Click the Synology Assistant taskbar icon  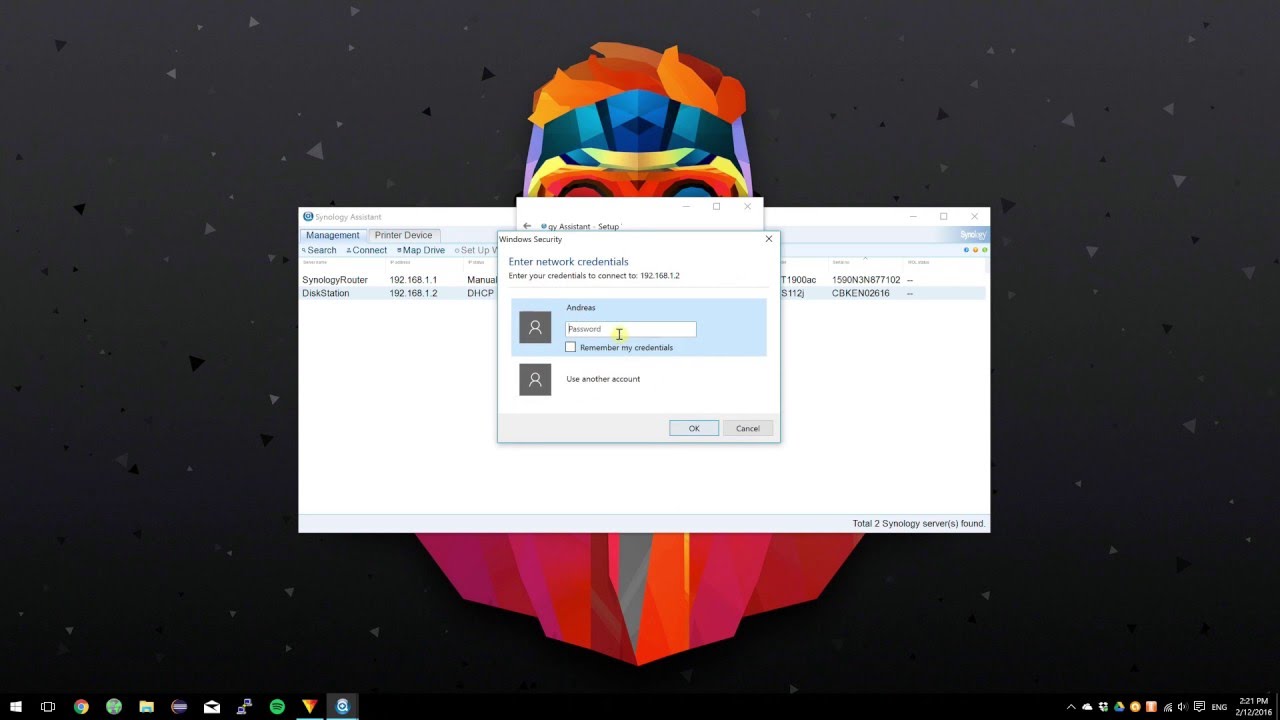[x=342, y=706]
